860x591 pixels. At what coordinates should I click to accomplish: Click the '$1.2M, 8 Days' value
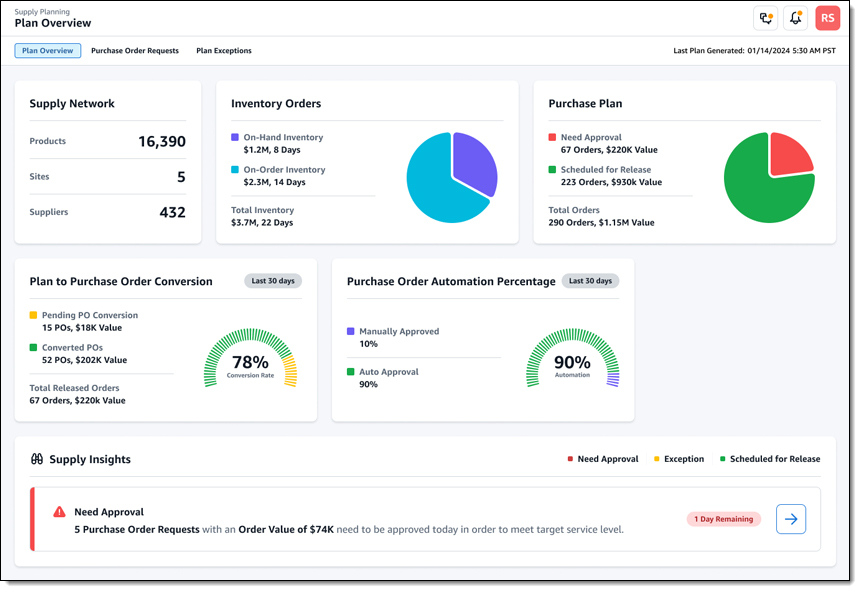[x=272, y=150]
